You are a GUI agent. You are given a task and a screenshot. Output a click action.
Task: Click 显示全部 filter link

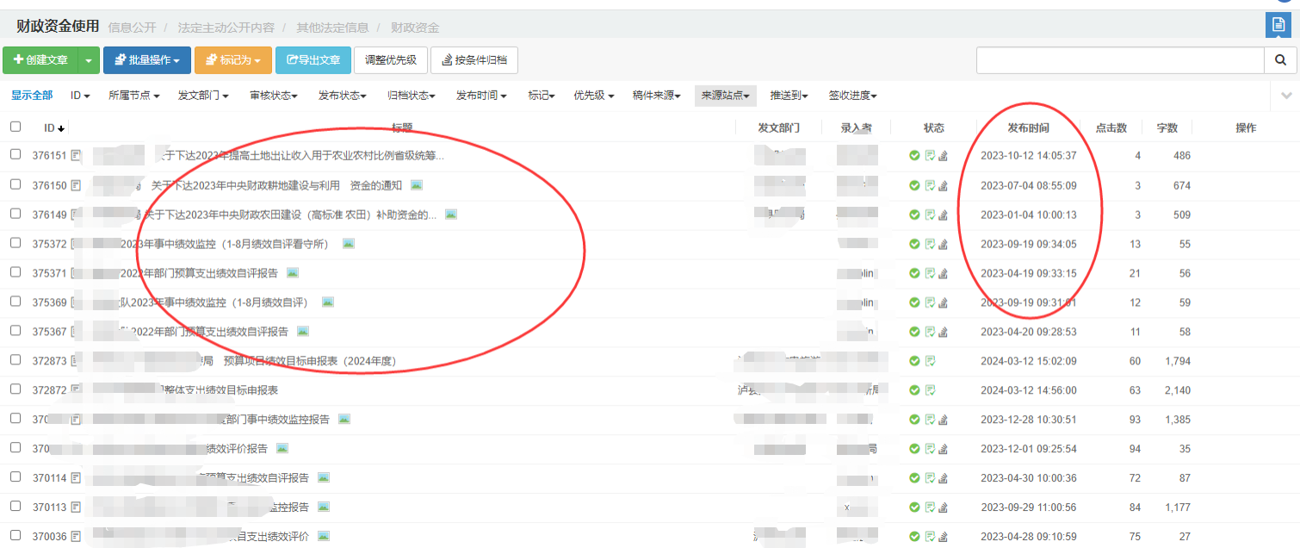[32, 96]
